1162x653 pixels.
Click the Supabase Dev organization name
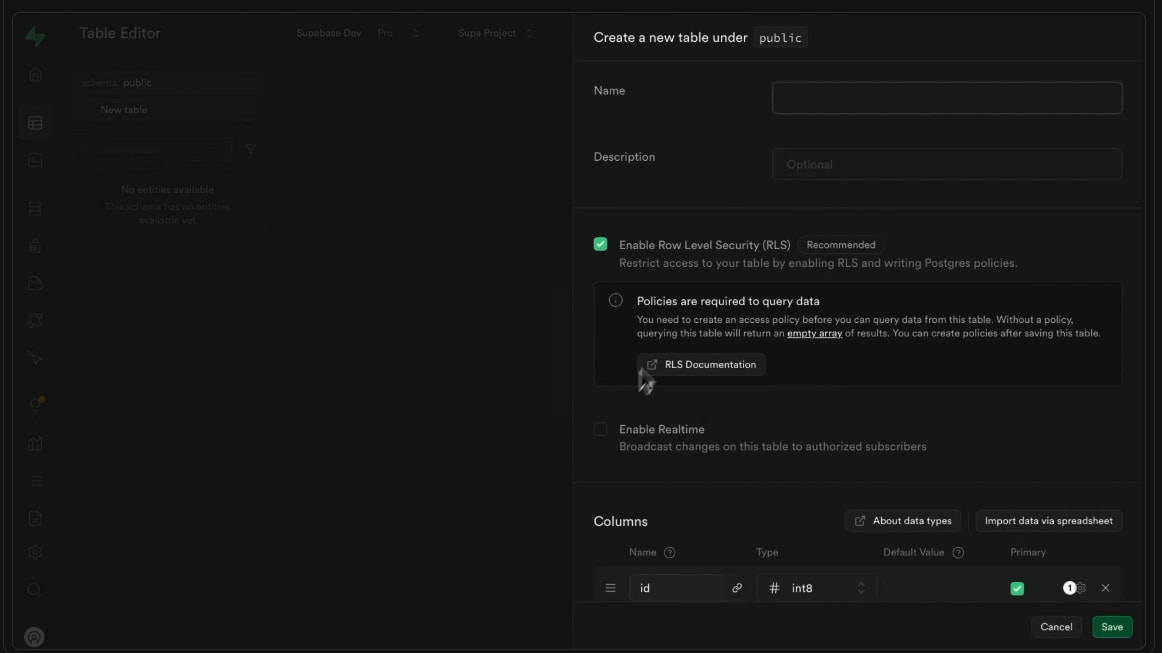[x=328, y=33]
